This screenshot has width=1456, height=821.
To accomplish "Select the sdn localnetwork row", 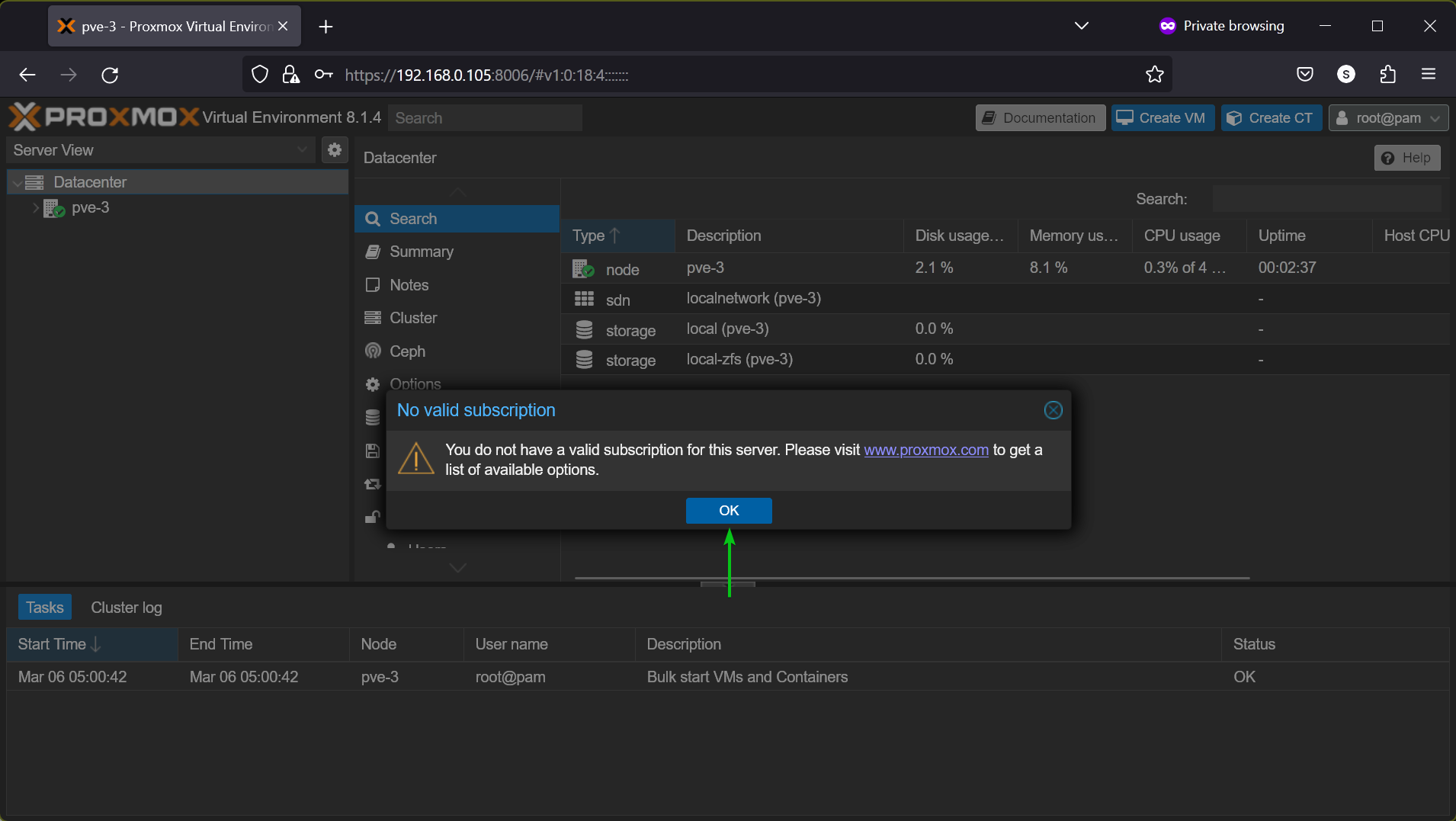I will coord(1005,299).
